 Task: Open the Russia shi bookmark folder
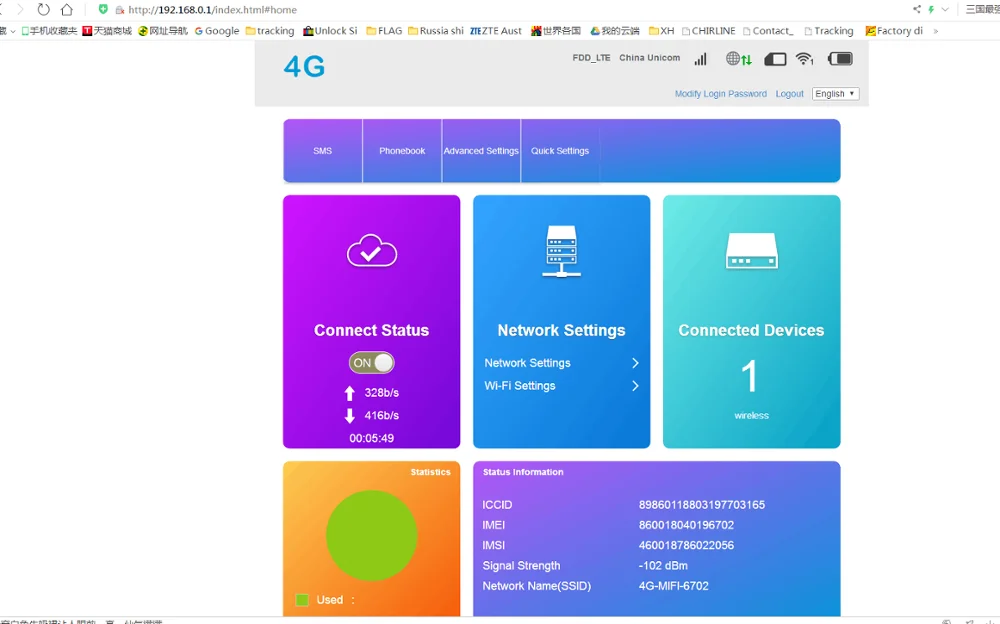[x=436, y=31]
